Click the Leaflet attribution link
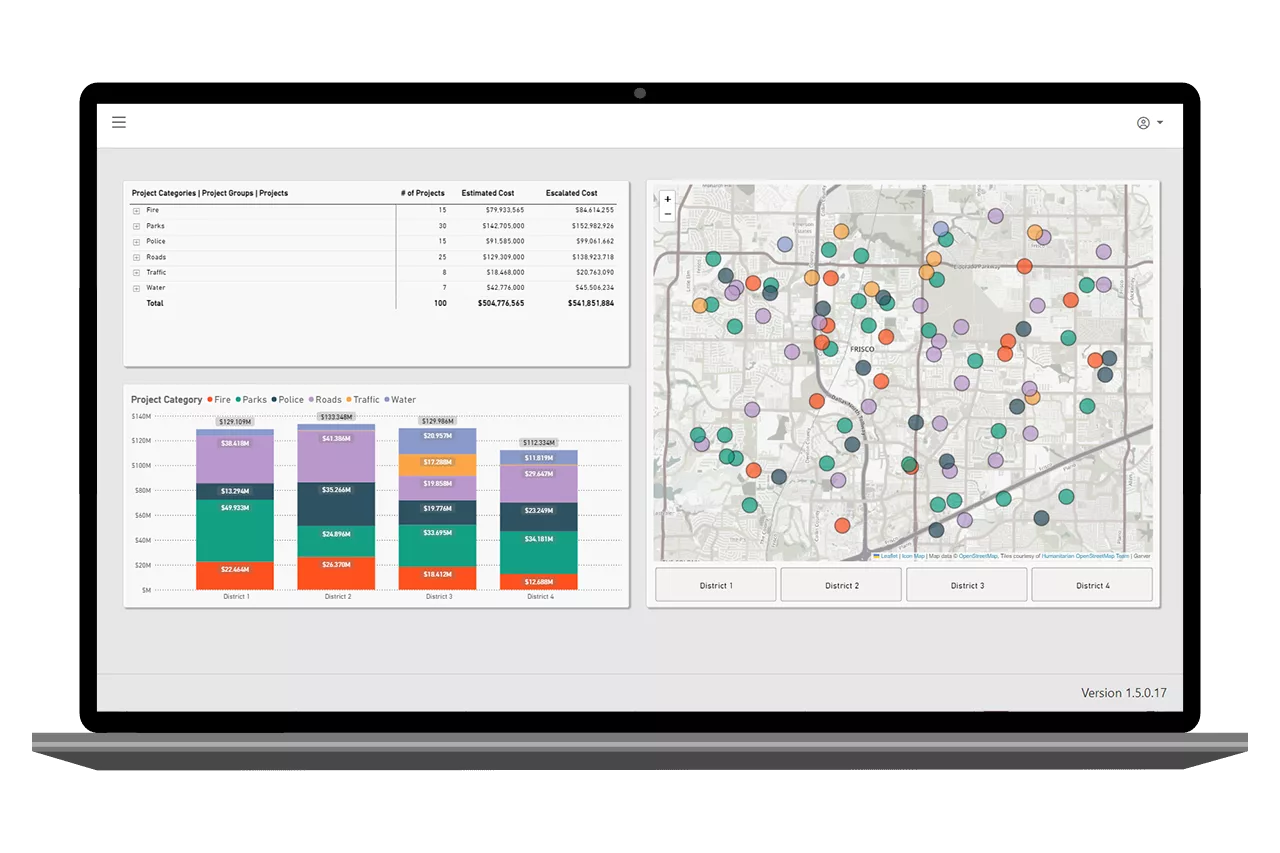This screenshot has width=1280, height=853. tap(888, 556)
